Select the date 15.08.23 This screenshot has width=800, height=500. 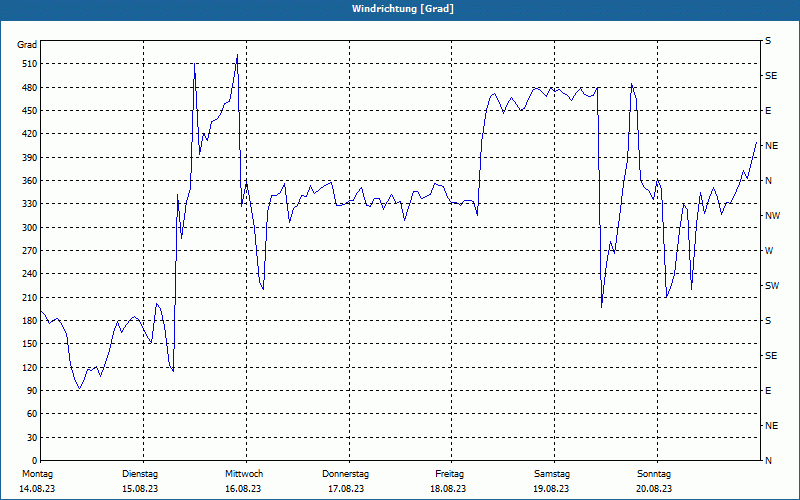pos(140,489)
